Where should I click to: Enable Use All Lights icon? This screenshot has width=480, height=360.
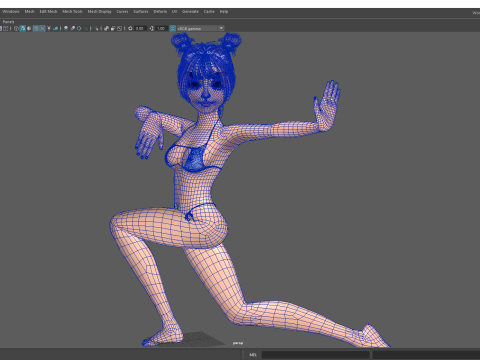49,29
